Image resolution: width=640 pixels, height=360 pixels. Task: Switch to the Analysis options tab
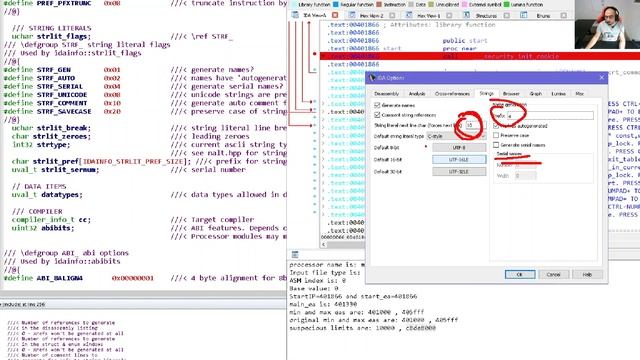(417, 94)
